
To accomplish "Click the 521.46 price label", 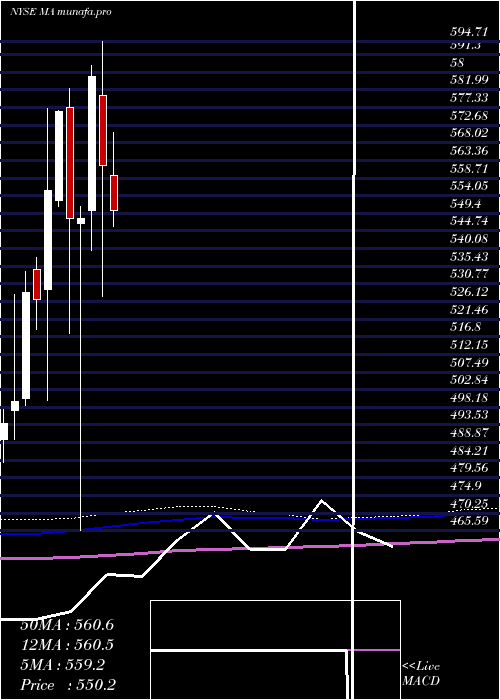I will (x=469, y=309).
